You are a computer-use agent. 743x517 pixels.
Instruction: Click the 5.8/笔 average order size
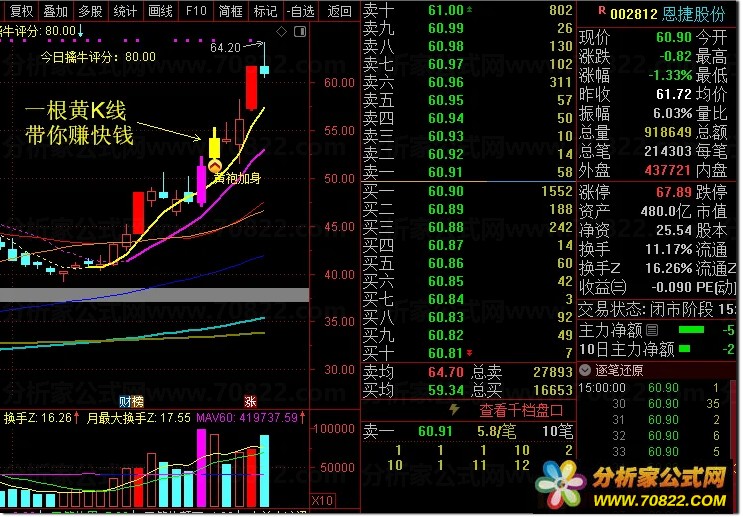pos(496,431)
